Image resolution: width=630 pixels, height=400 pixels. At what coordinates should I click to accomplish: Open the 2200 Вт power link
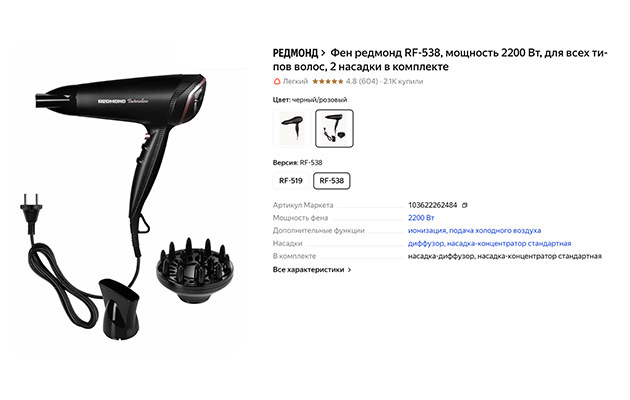click(421, 218)
